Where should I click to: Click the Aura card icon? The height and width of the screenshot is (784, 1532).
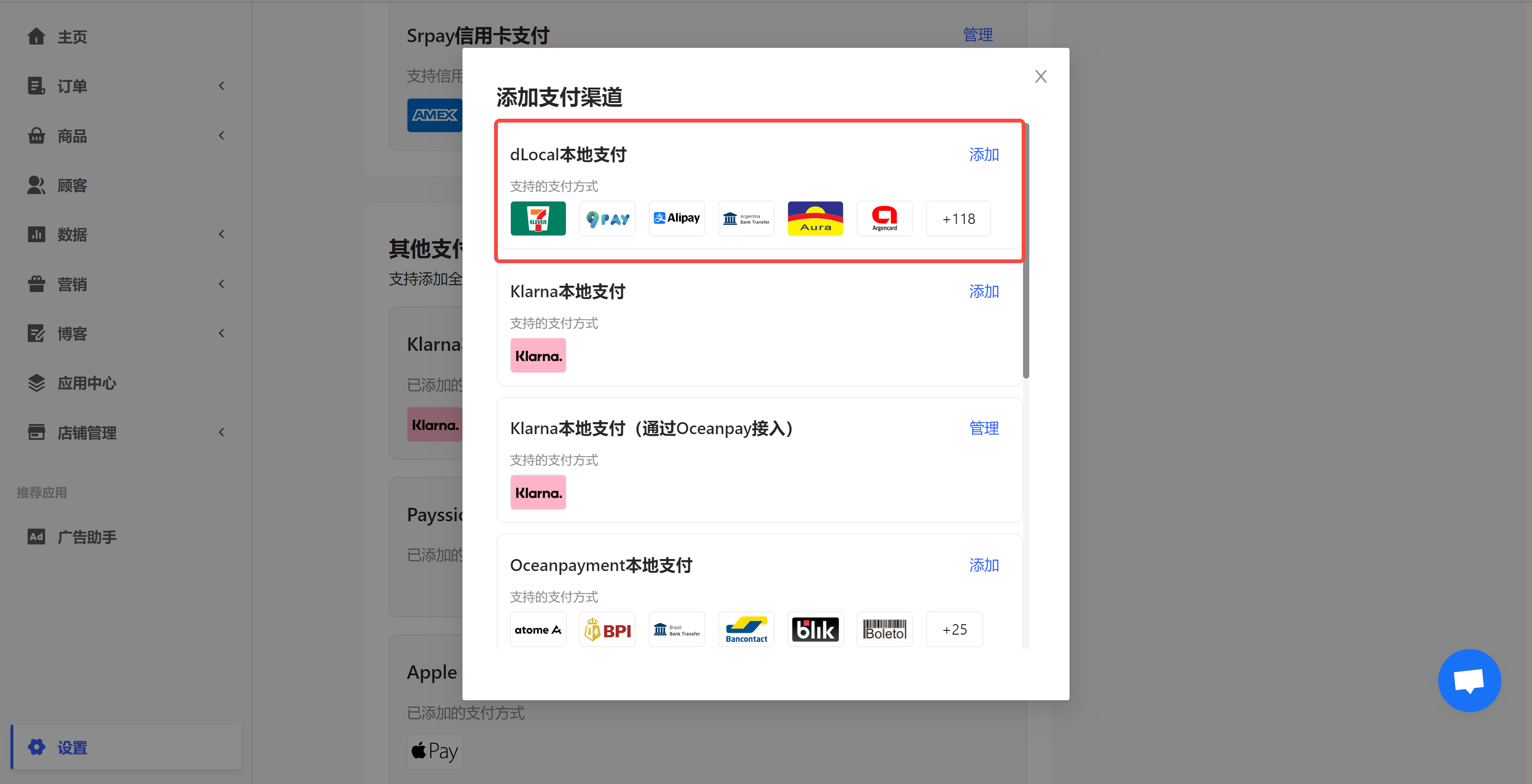[815, 218]
